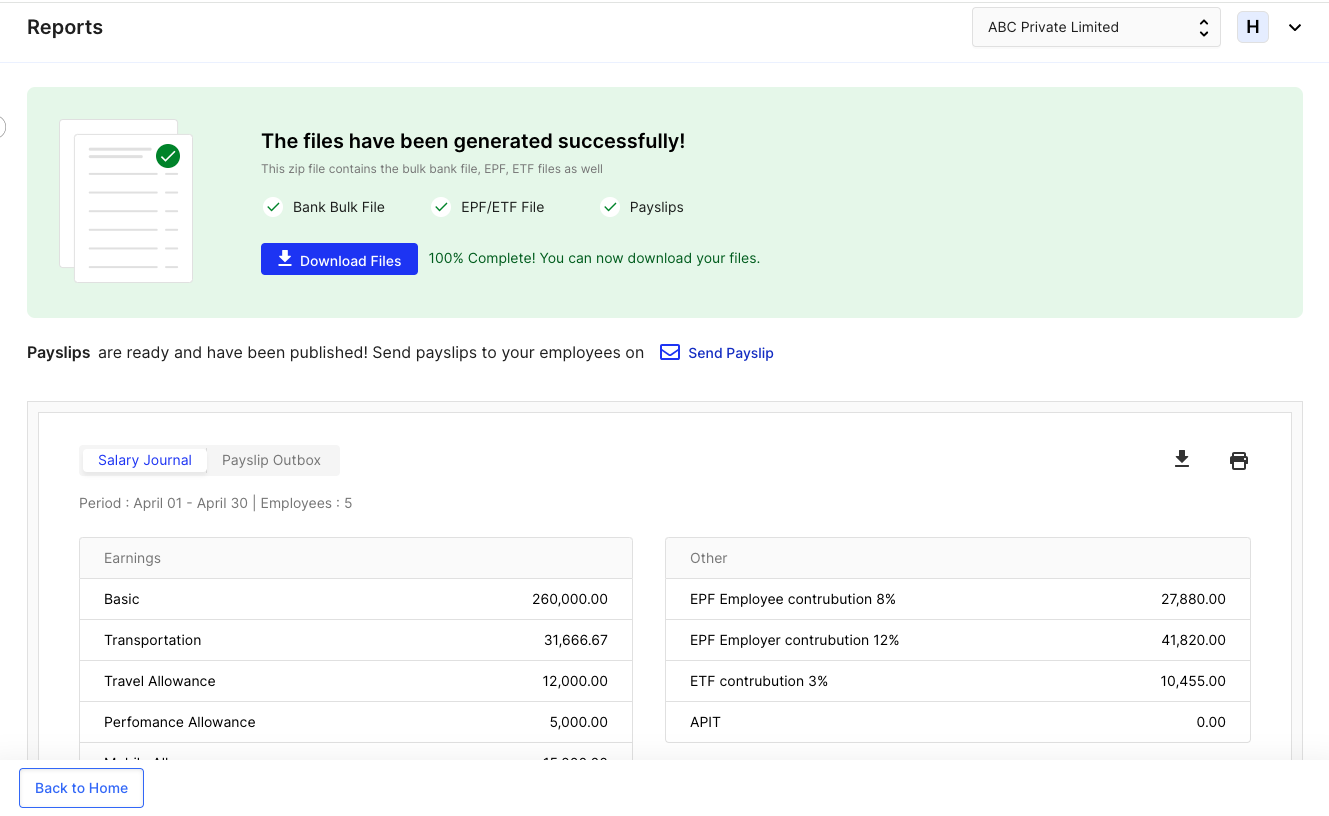Click the 27,880.00 value
The width and height of the screenshot is (1329, 816).
tap(1193, 599)
